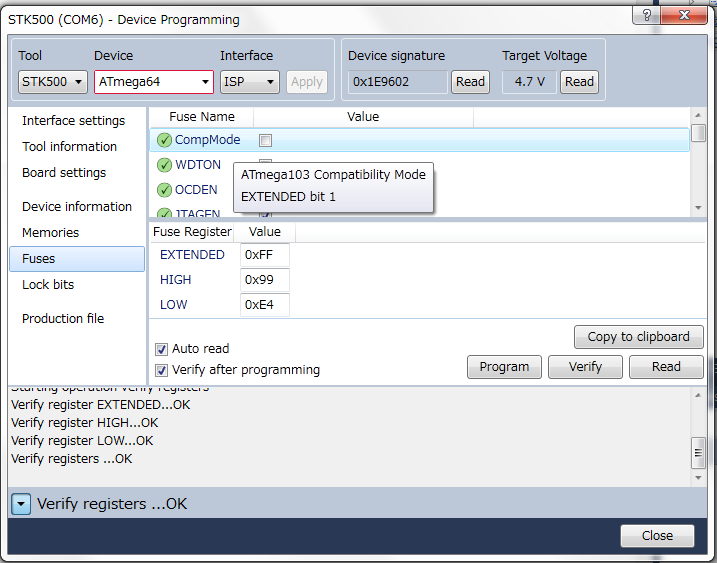The height and width of the screenshot is (563, 717).
Task: Click the log panel scrollbar up arrow
Action: [698, 395]
